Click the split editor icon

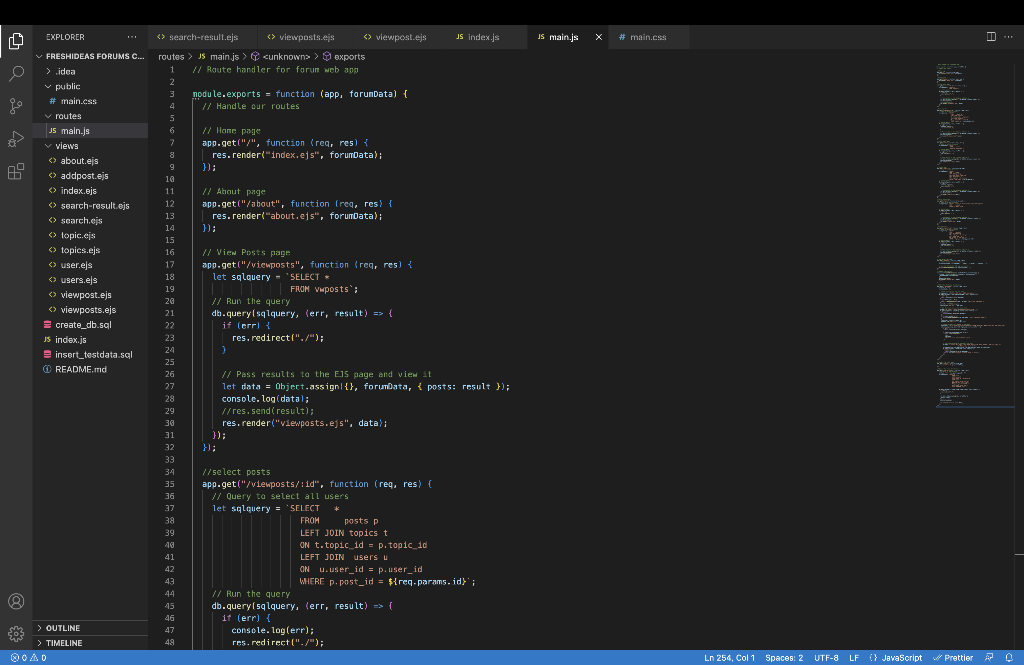point(991,37)
